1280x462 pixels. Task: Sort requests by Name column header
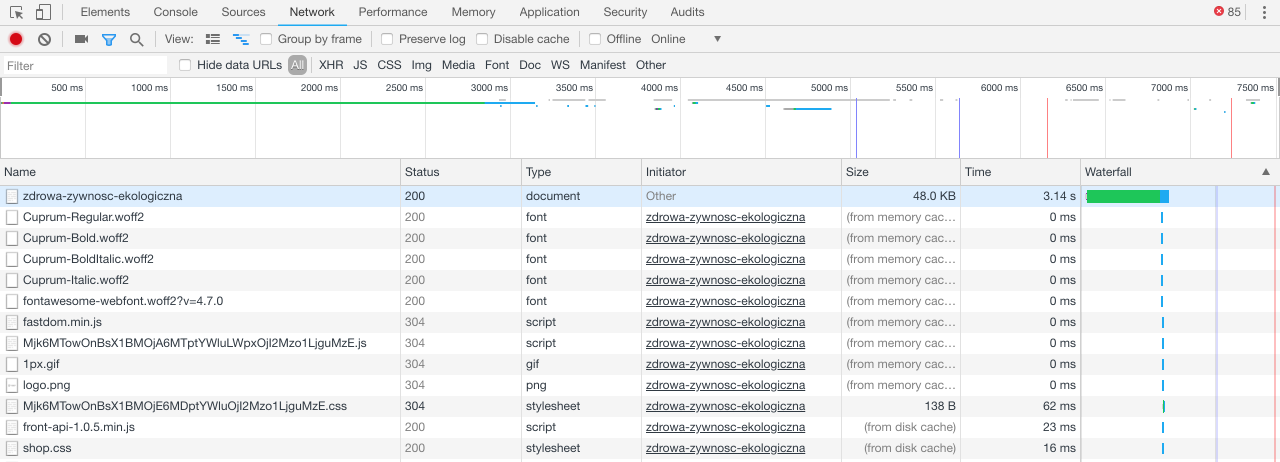click(200, 172)
